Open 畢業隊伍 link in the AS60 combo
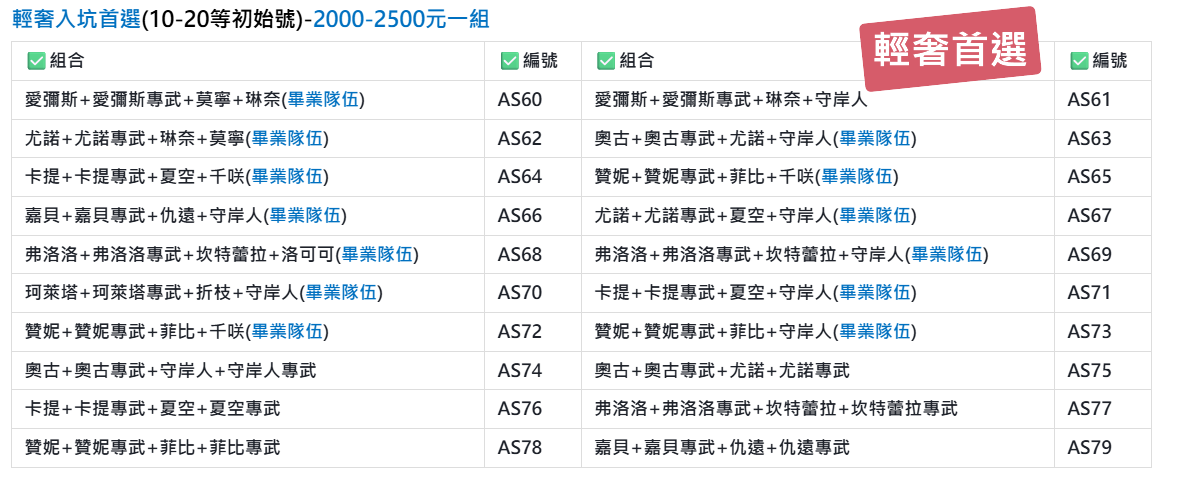This screenshot has width=1180, height=487. [x=323, y=100]
